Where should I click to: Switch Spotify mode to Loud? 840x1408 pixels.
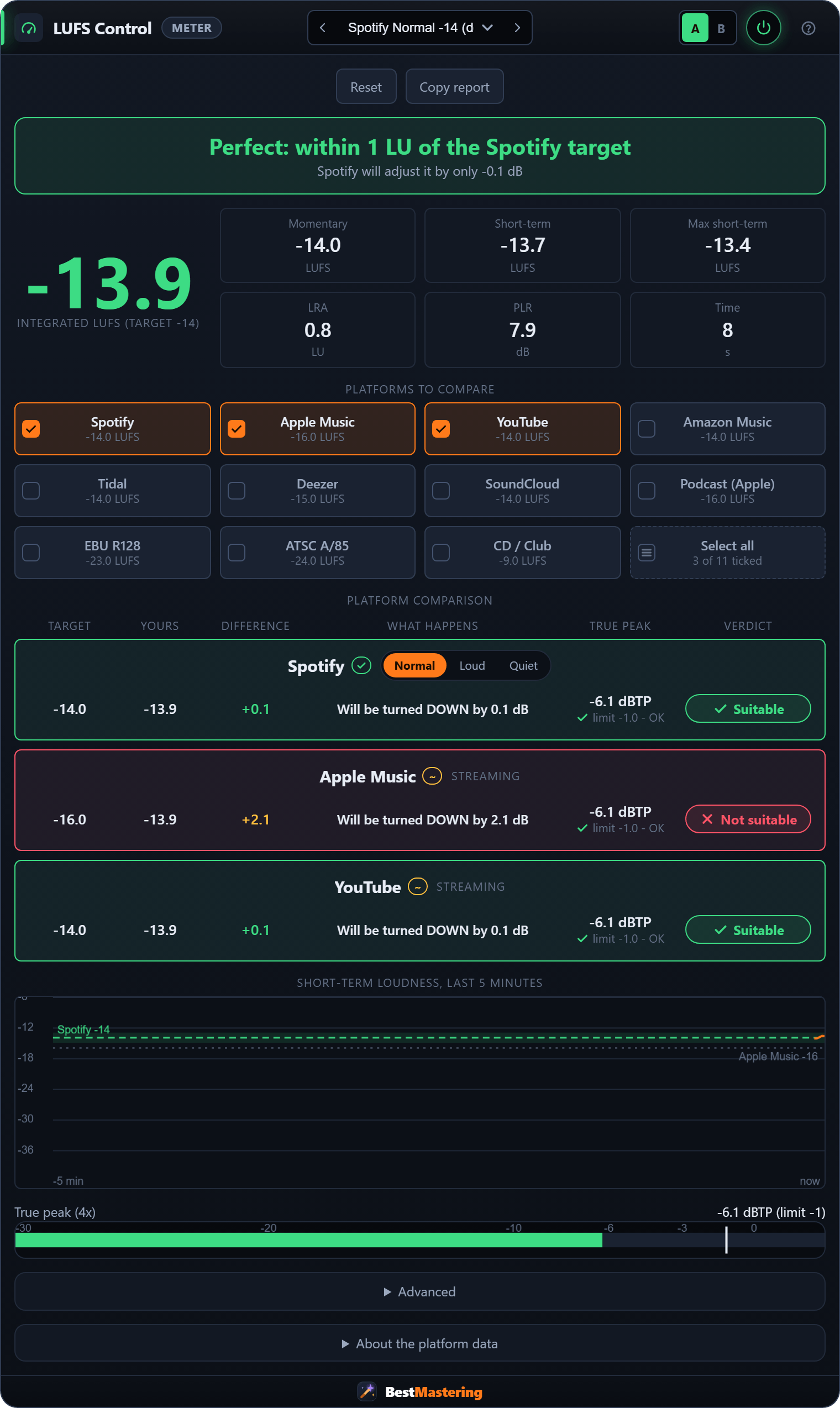coord(472,665)
